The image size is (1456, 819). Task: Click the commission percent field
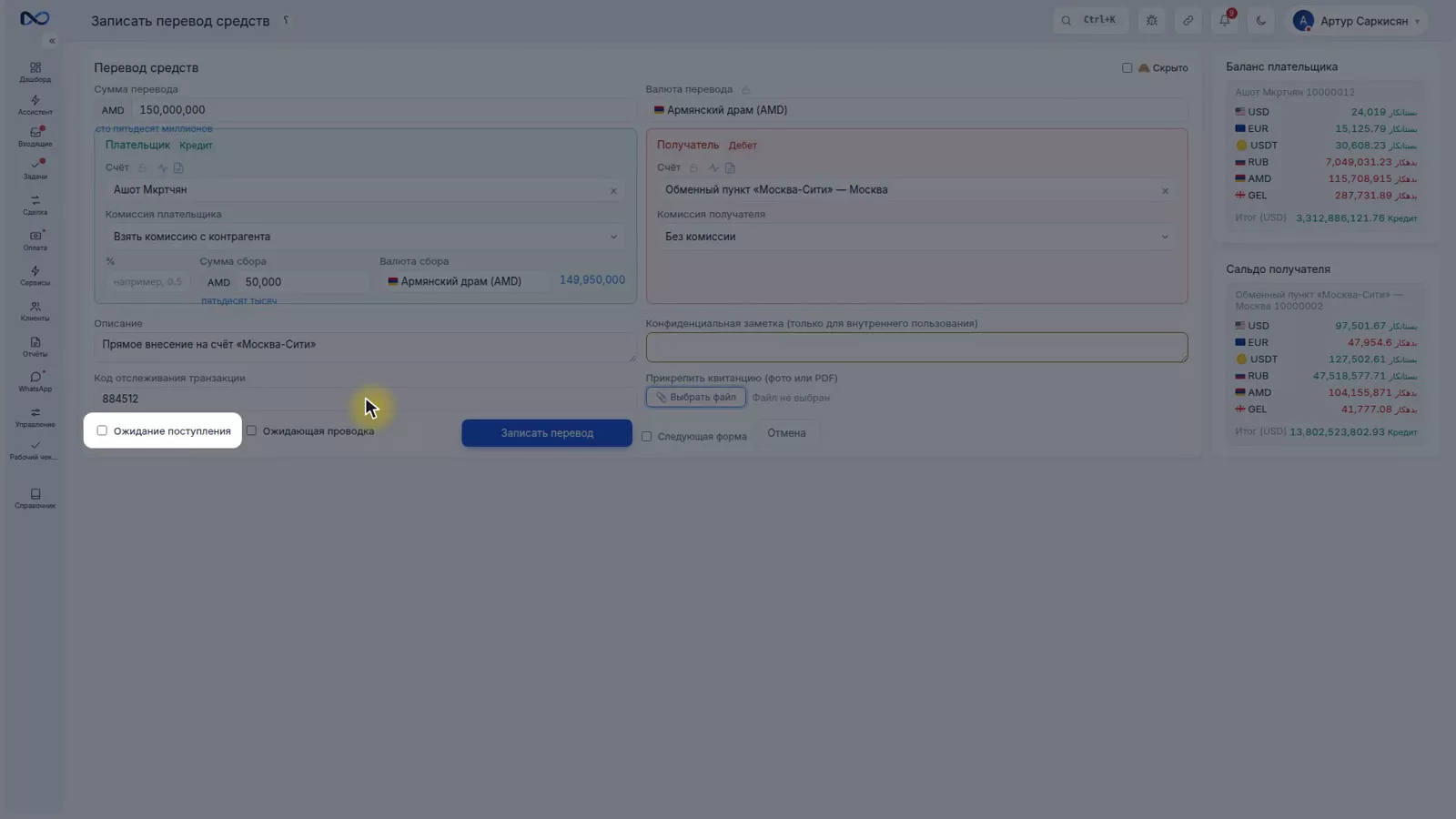pyautogui.click(x=147, y=281)
